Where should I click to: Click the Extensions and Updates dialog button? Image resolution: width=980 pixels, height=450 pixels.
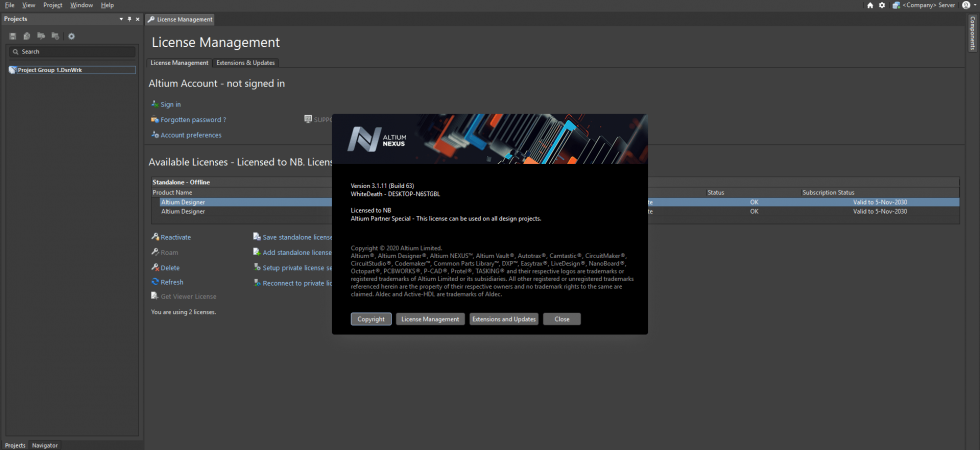(x=504, y=319)
